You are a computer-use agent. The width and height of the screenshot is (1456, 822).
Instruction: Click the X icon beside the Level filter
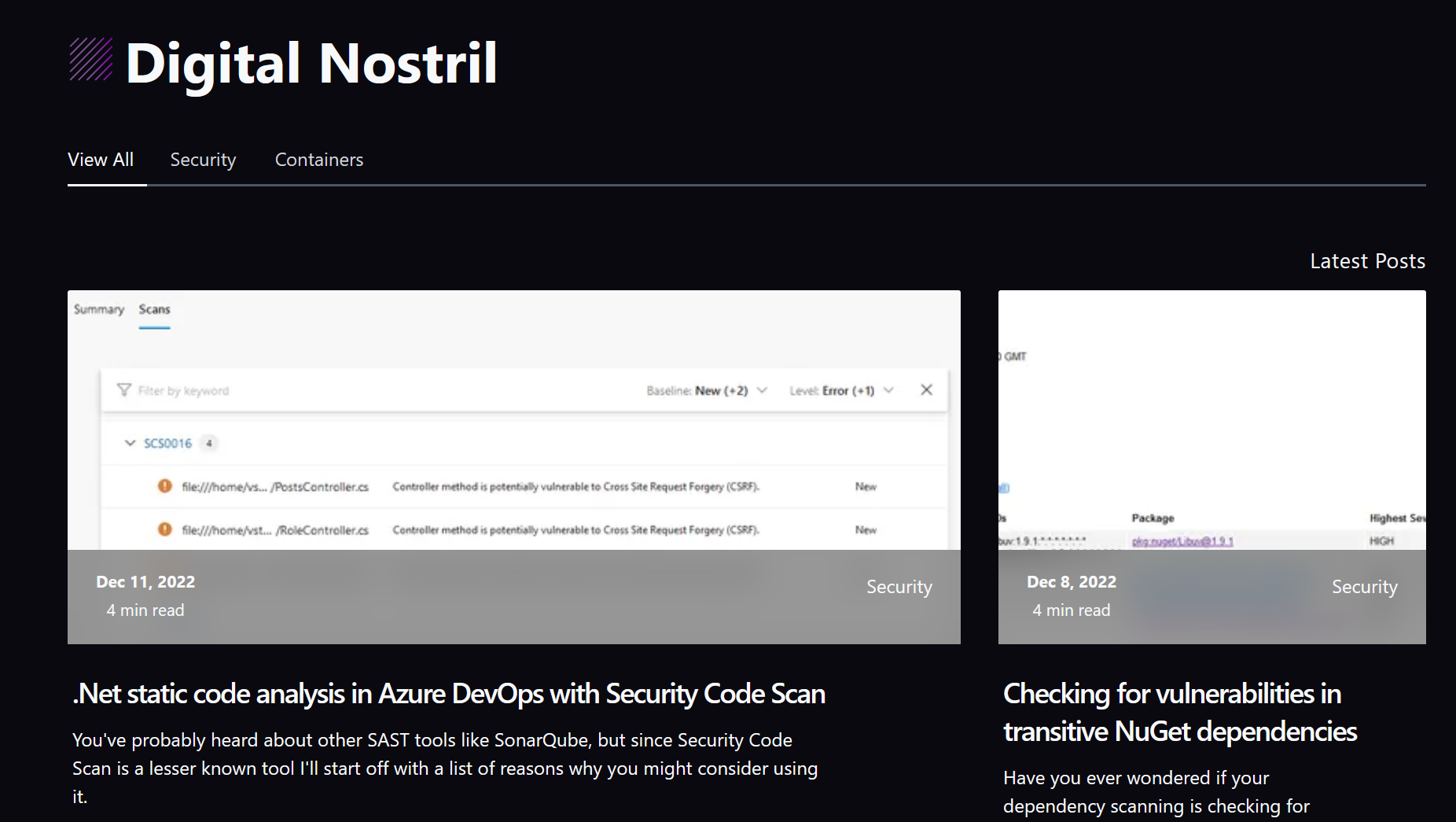pyautogui.click(x=926, y=390)
